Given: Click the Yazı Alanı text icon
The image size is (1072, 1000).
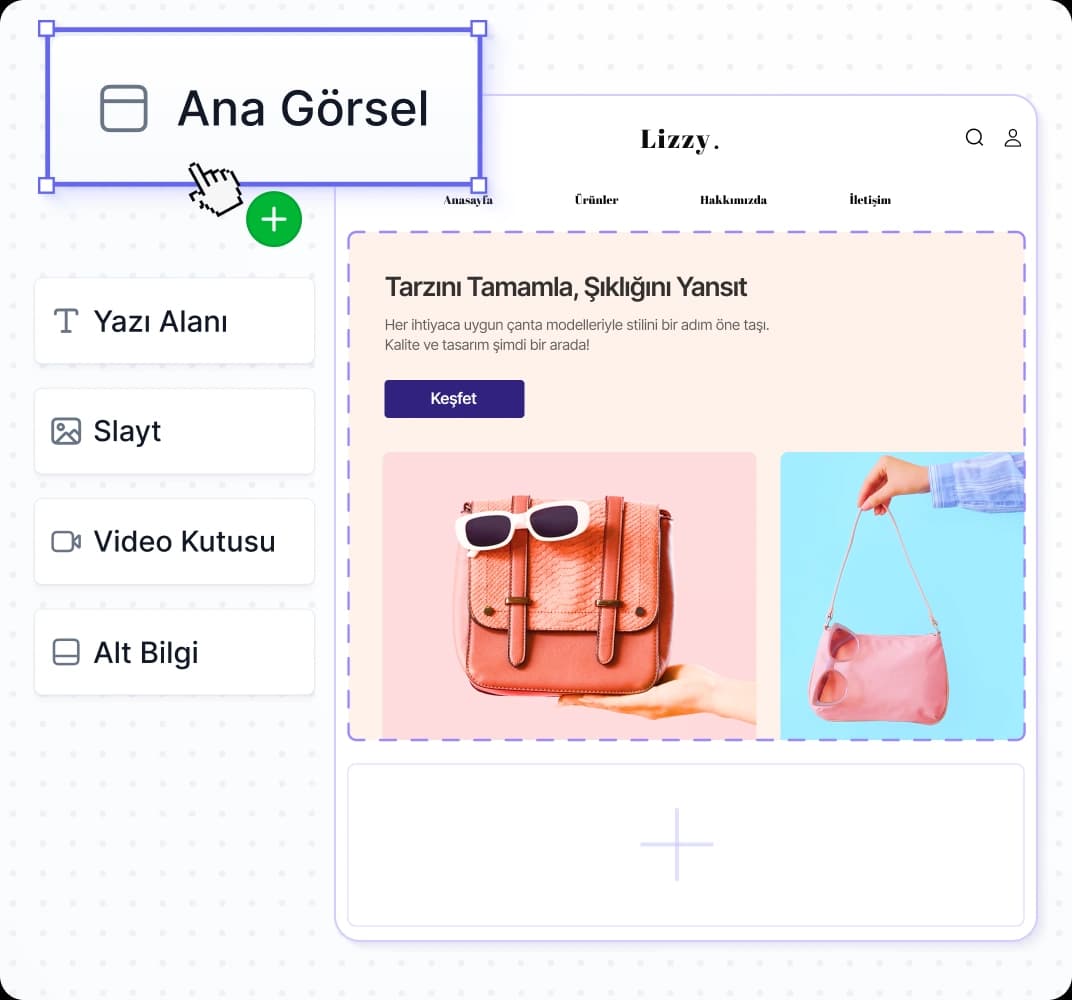Looking at the screenshot, I should (66, 321).
